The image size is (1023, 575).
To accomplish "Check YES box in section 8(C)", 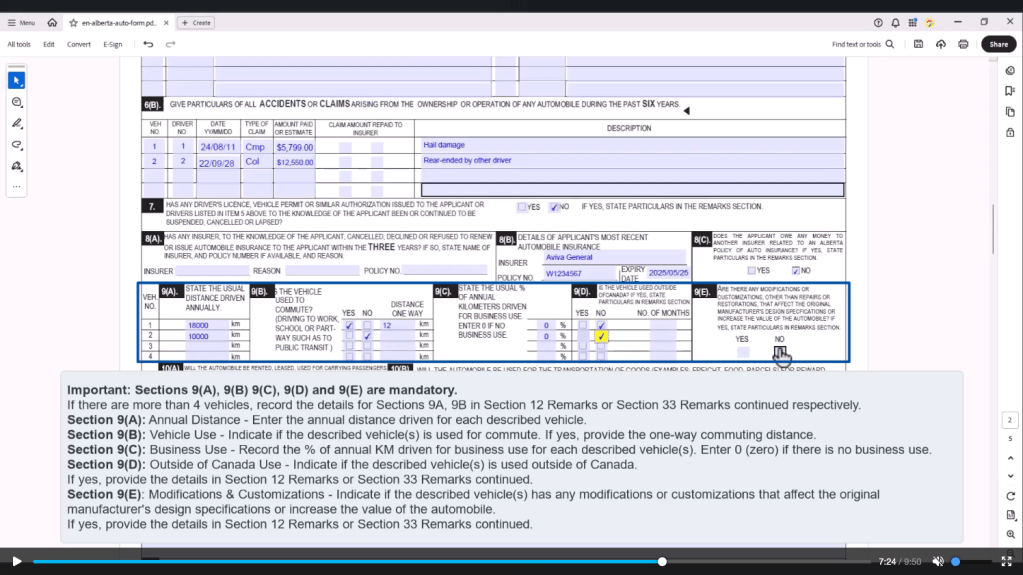I will (x=752, y=270).
